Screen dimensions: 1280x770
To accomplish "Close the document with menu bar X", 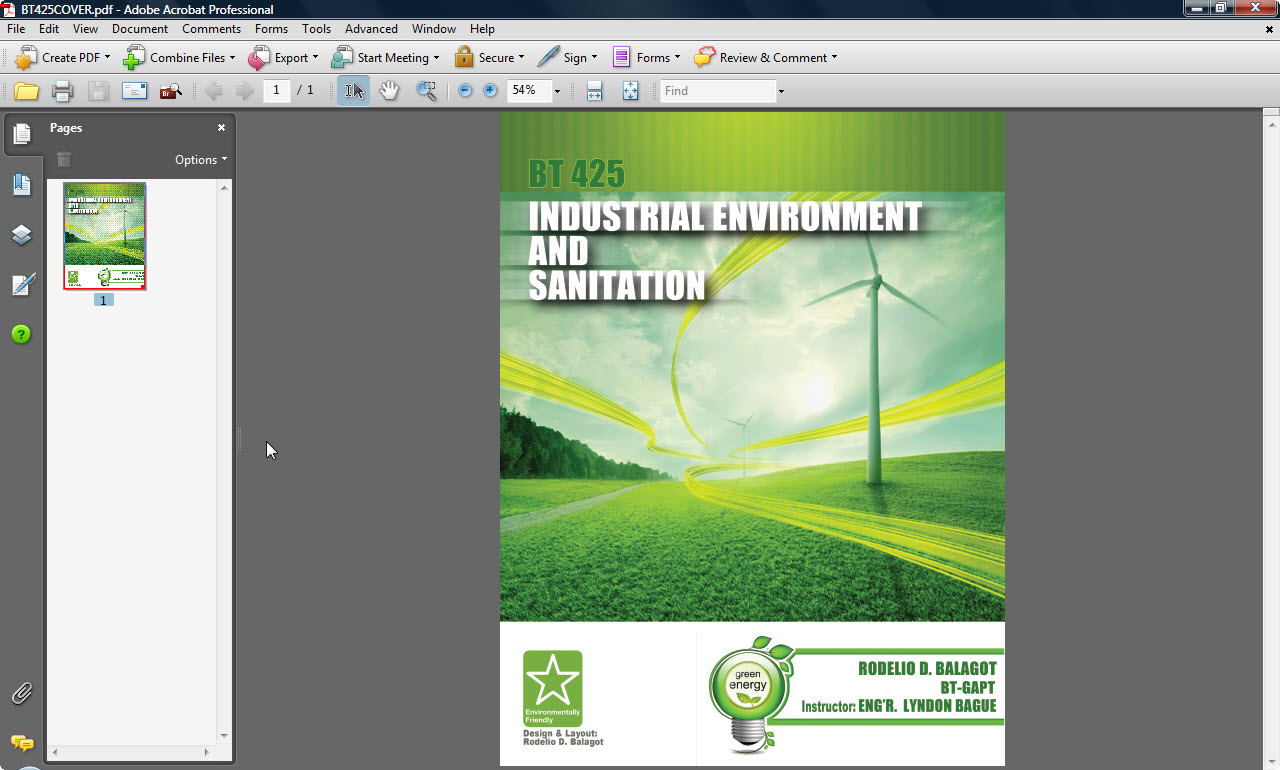I will click(x=1269, y=29).
